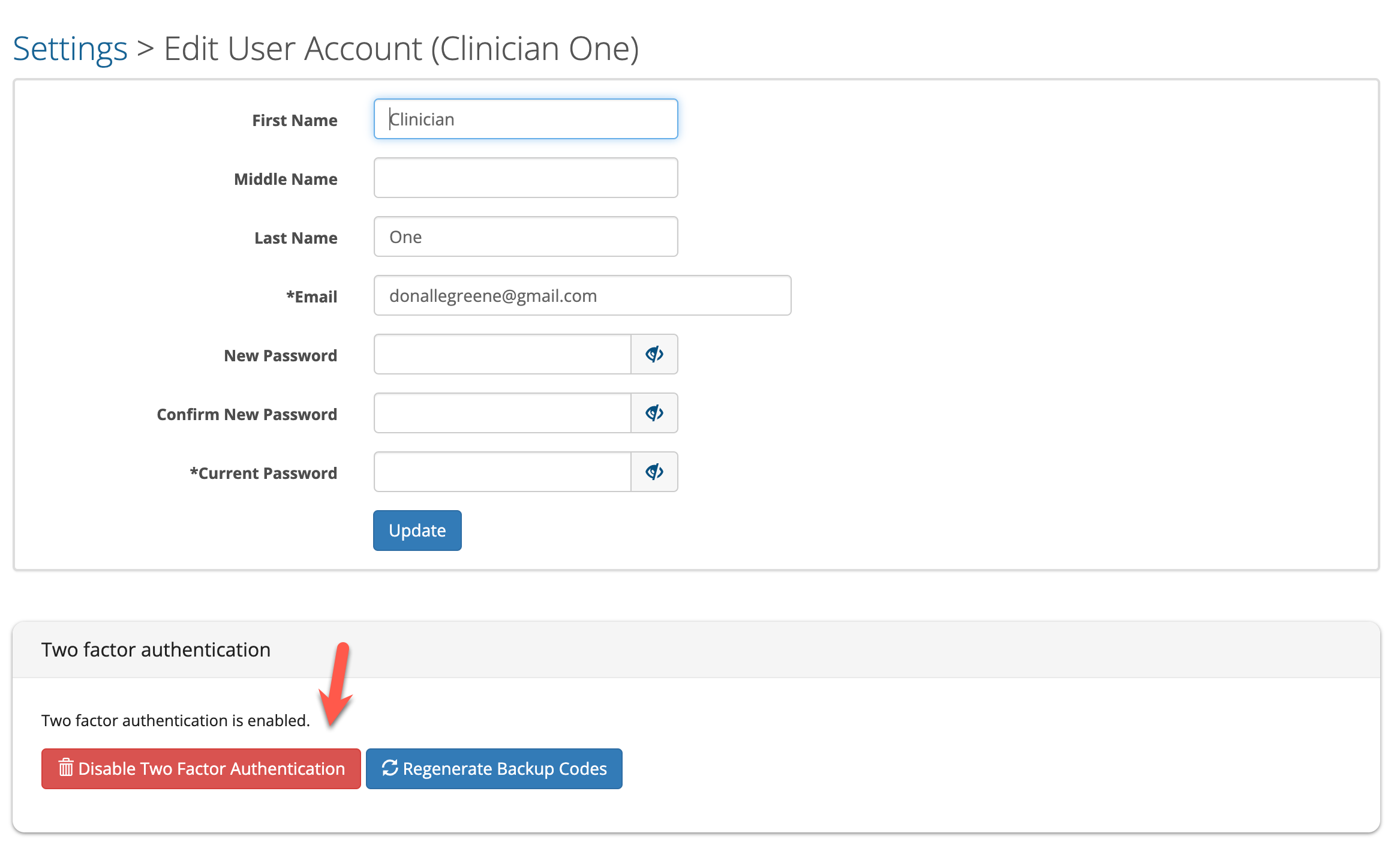The height and width of the screenshot is (845, 1400).
Task: Toggle visibility of the New Password field
Action: point(654,354)
